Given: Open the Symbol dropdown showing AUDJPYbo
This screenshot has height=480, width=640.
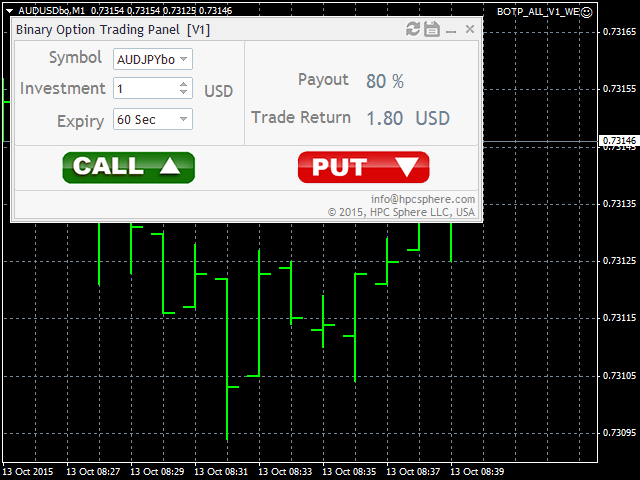Looking at the screenshot, I should [x=153, y=59].
